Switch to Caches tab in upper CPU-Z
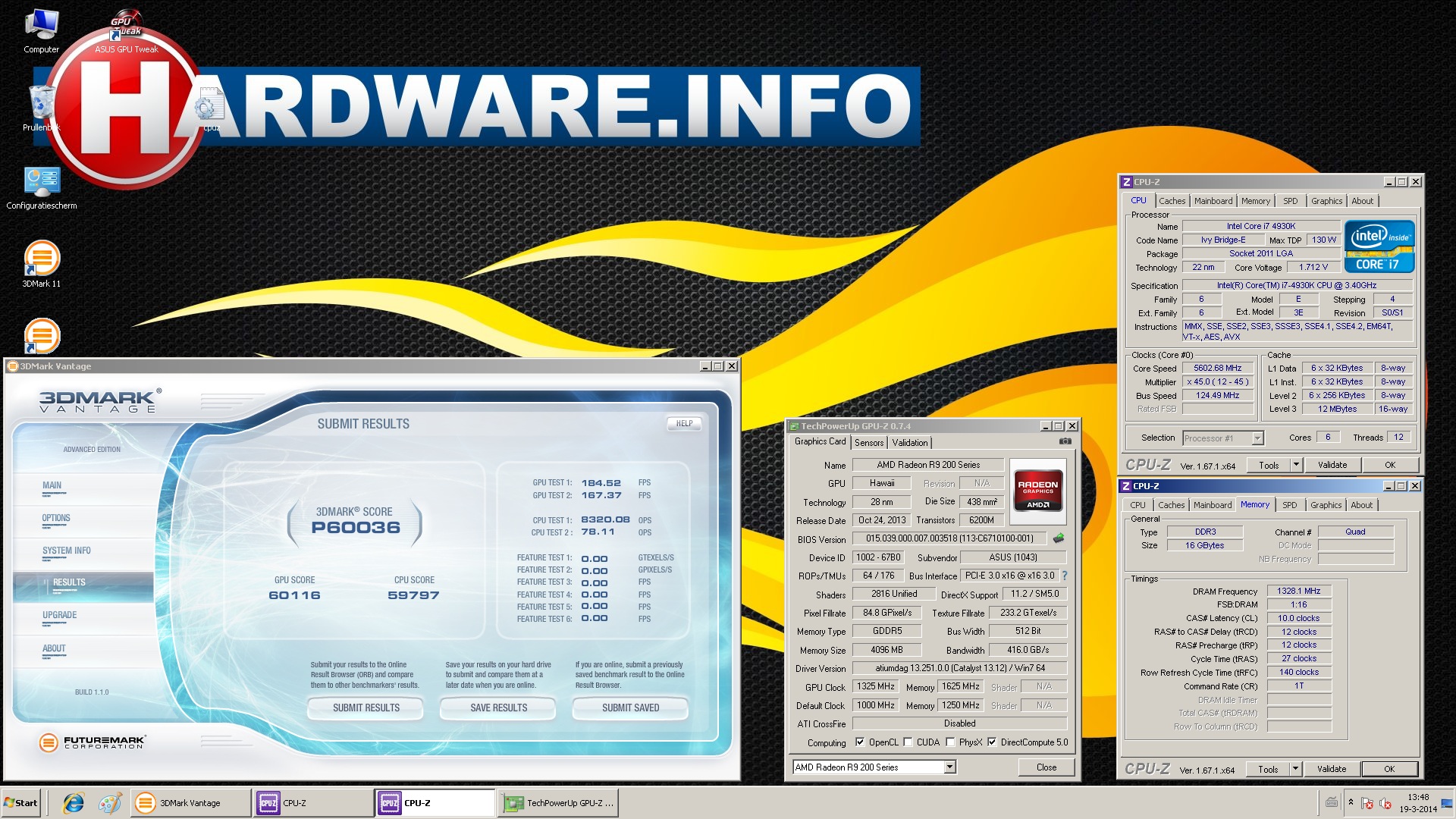Image resolution: width=1456 pixels, height=819 pixels. tap(1172, 201)
